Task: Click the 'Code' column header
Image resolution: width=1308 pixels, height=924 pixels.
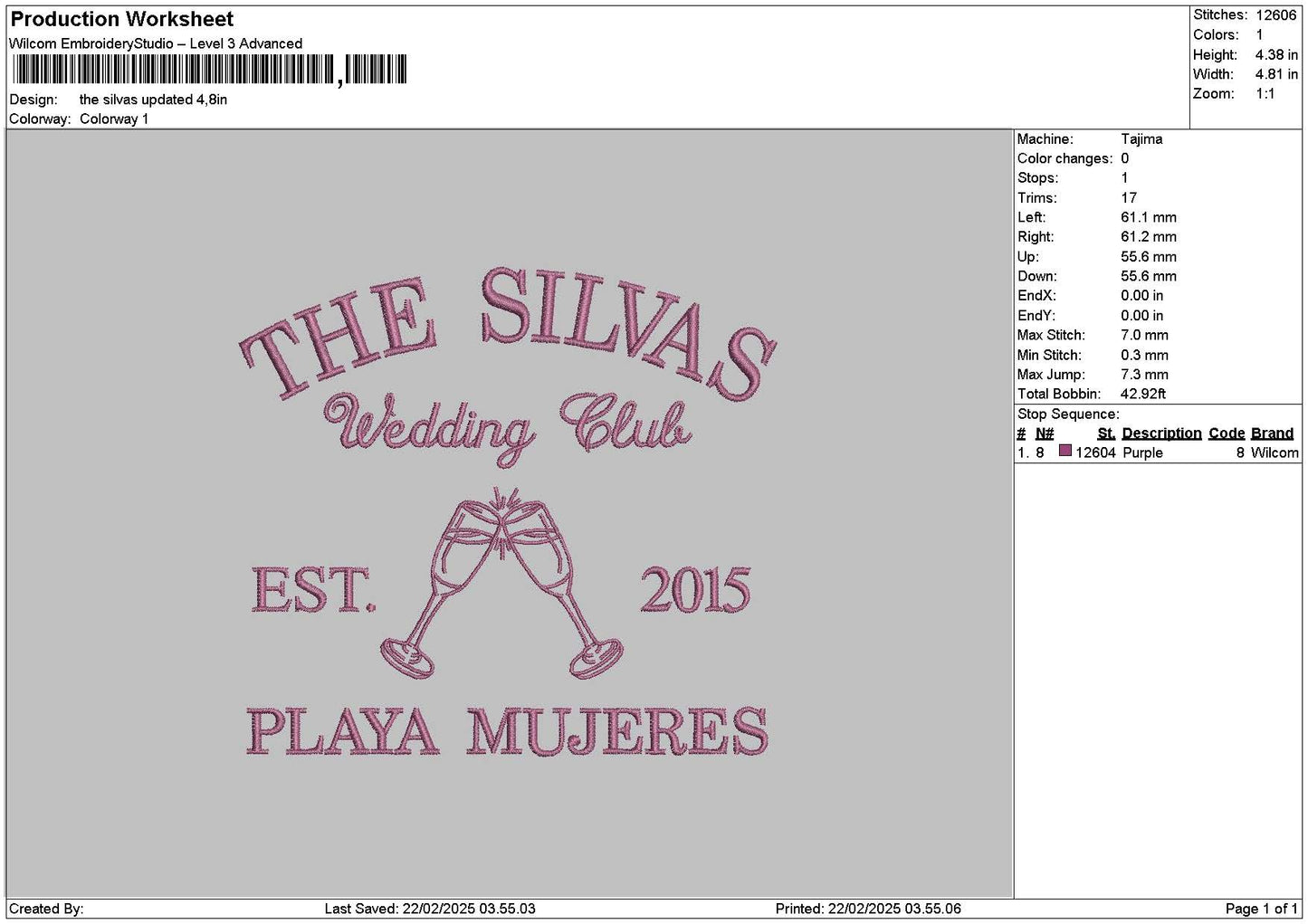Action: pyautogui.click(x=1227, y=433)
